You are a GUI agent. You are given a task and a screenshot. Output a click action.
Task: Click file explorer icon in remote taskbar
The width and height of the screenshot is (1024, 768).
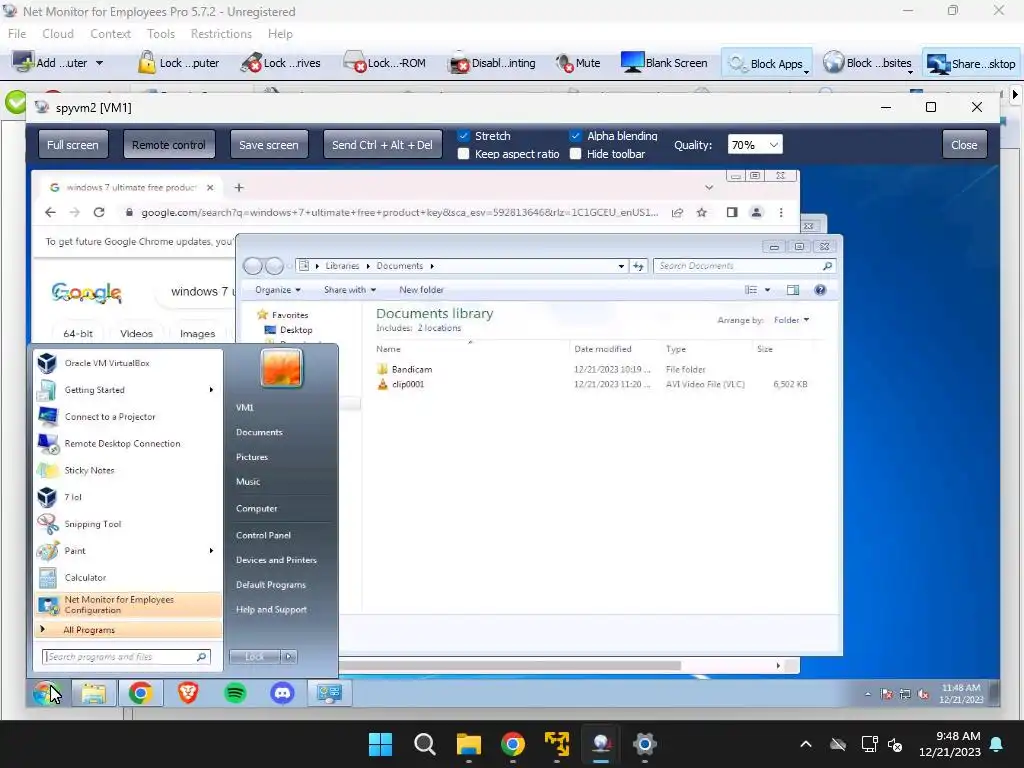click(x=93, y=693)
